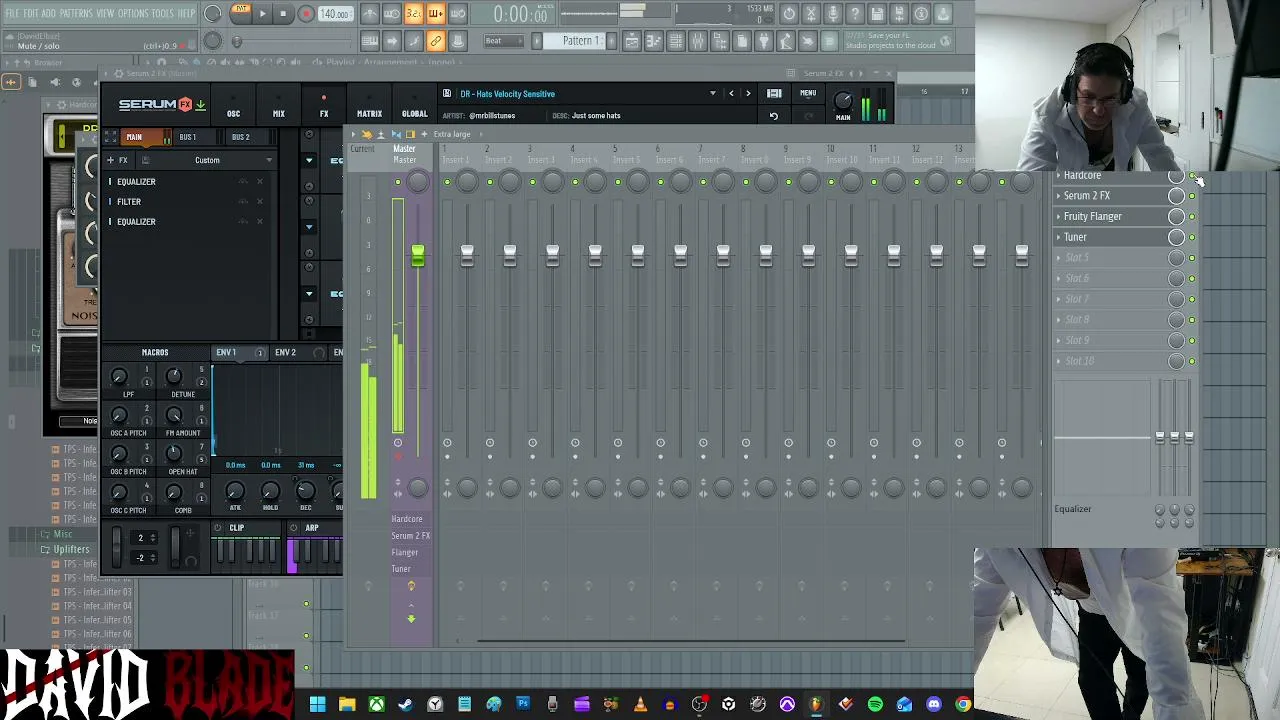Set tempo field showing 140.000
This screenshot has height=720, width=1280.
335,14
